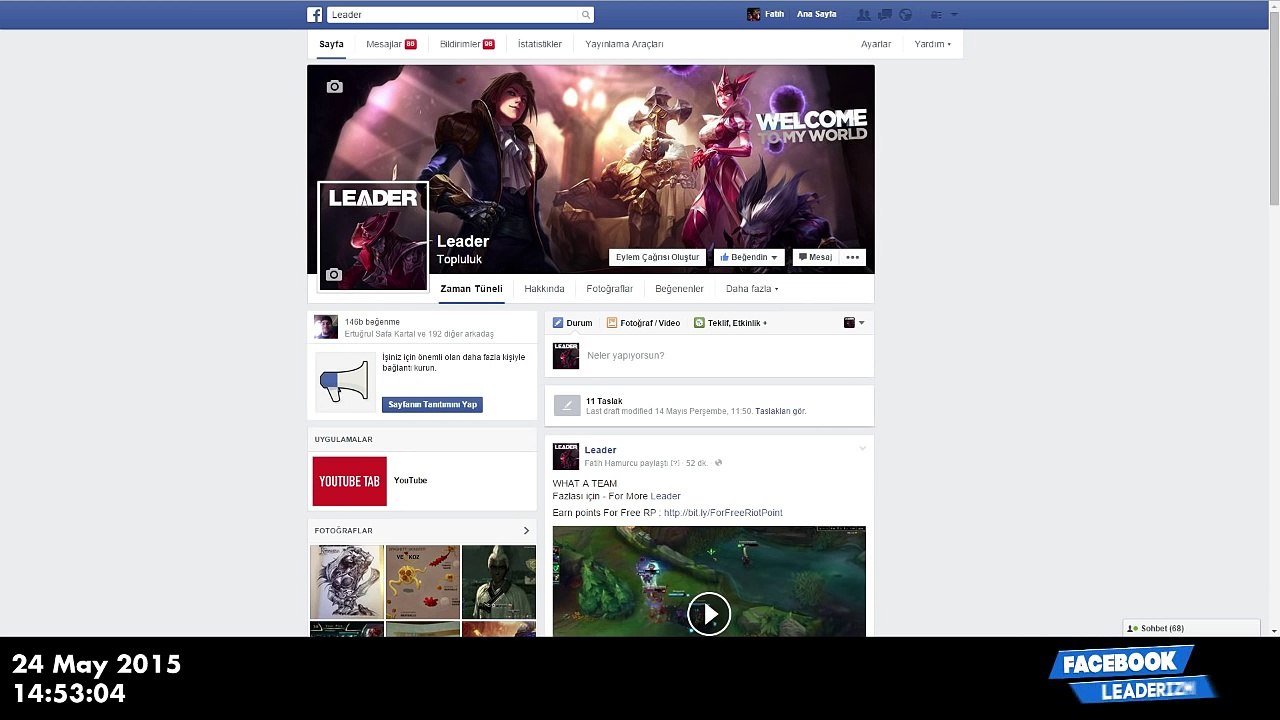Open the Sohbet (68) chat bar
Screen dimensions: 1280x720
pos(1191,628)
